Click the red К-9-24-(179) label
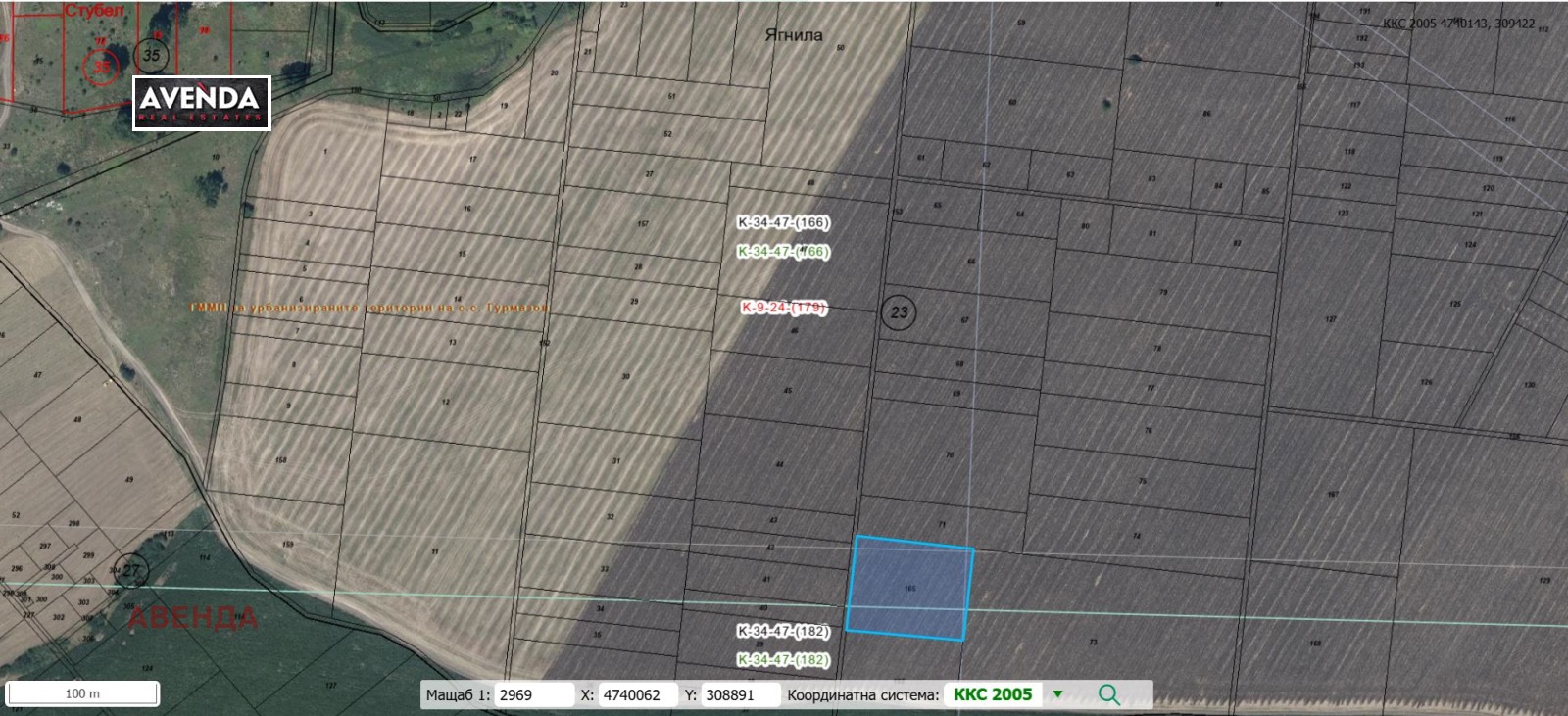This screenshot has height=716, width=1568. coord(784,308)
